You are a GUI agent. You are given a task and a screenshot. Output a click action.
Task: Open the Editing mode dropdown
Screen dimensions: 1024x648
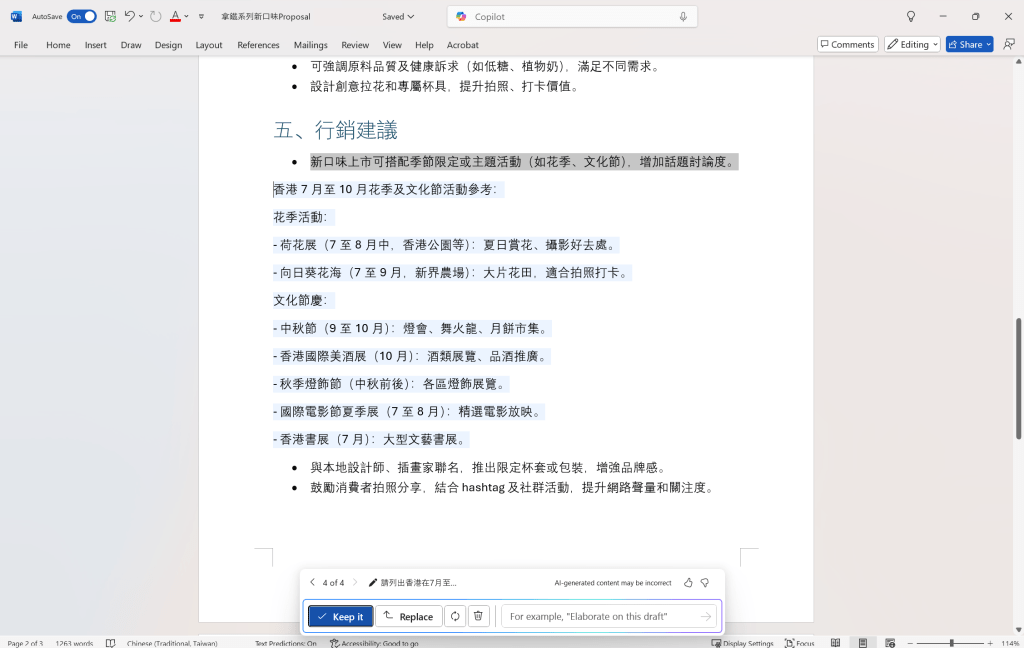[912, 44]
